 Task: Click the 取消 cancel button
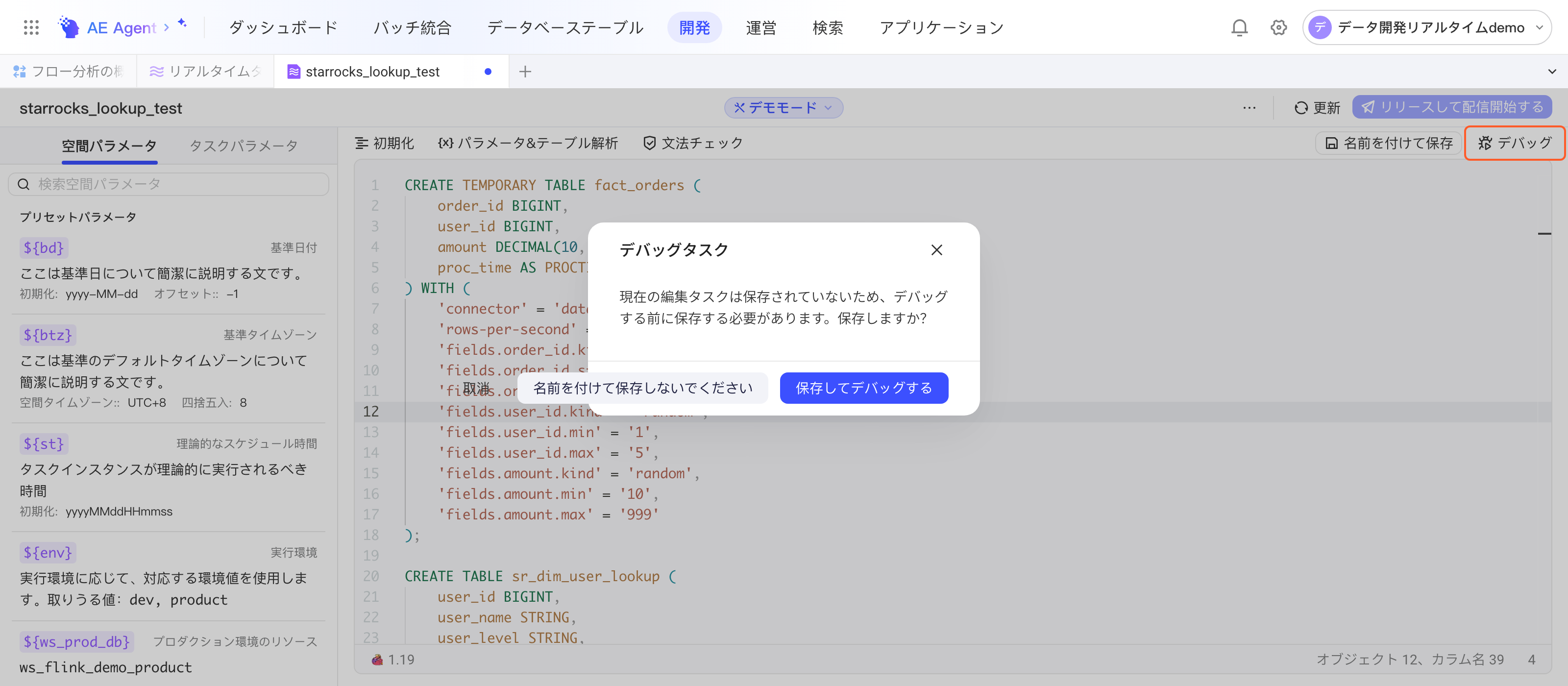click(476, 388)
